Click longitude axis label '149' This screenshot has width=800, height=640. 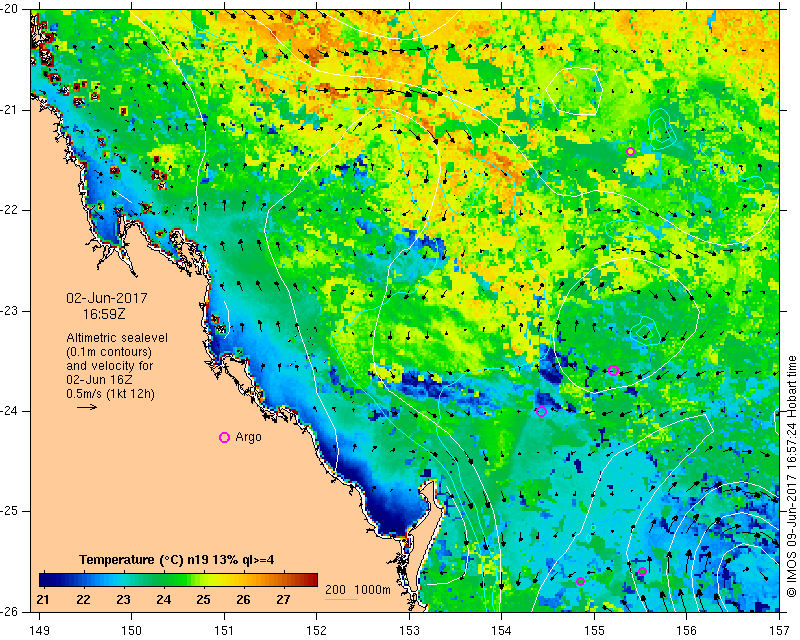coord(40,631)
